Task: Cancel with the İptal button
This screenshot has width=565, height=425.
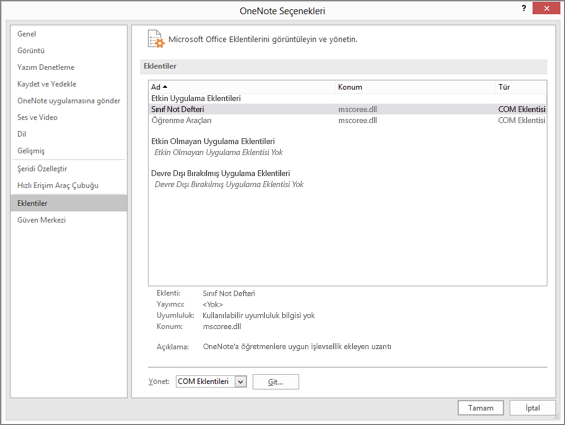Action: coord(533,408)
